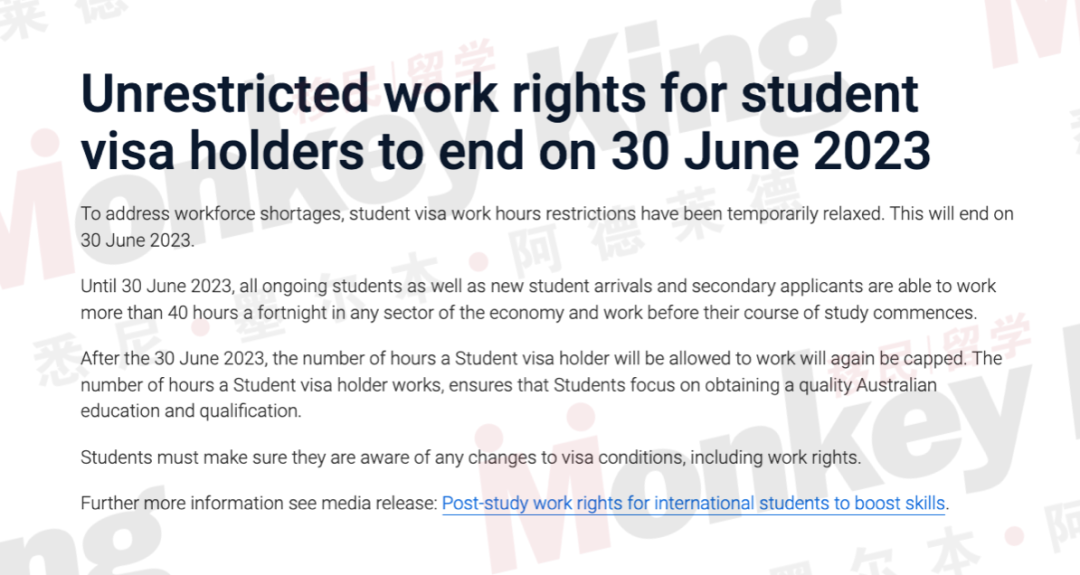Click the "Unrestricted work rights" page heading

pyautogui.click(x=506, y=122)
